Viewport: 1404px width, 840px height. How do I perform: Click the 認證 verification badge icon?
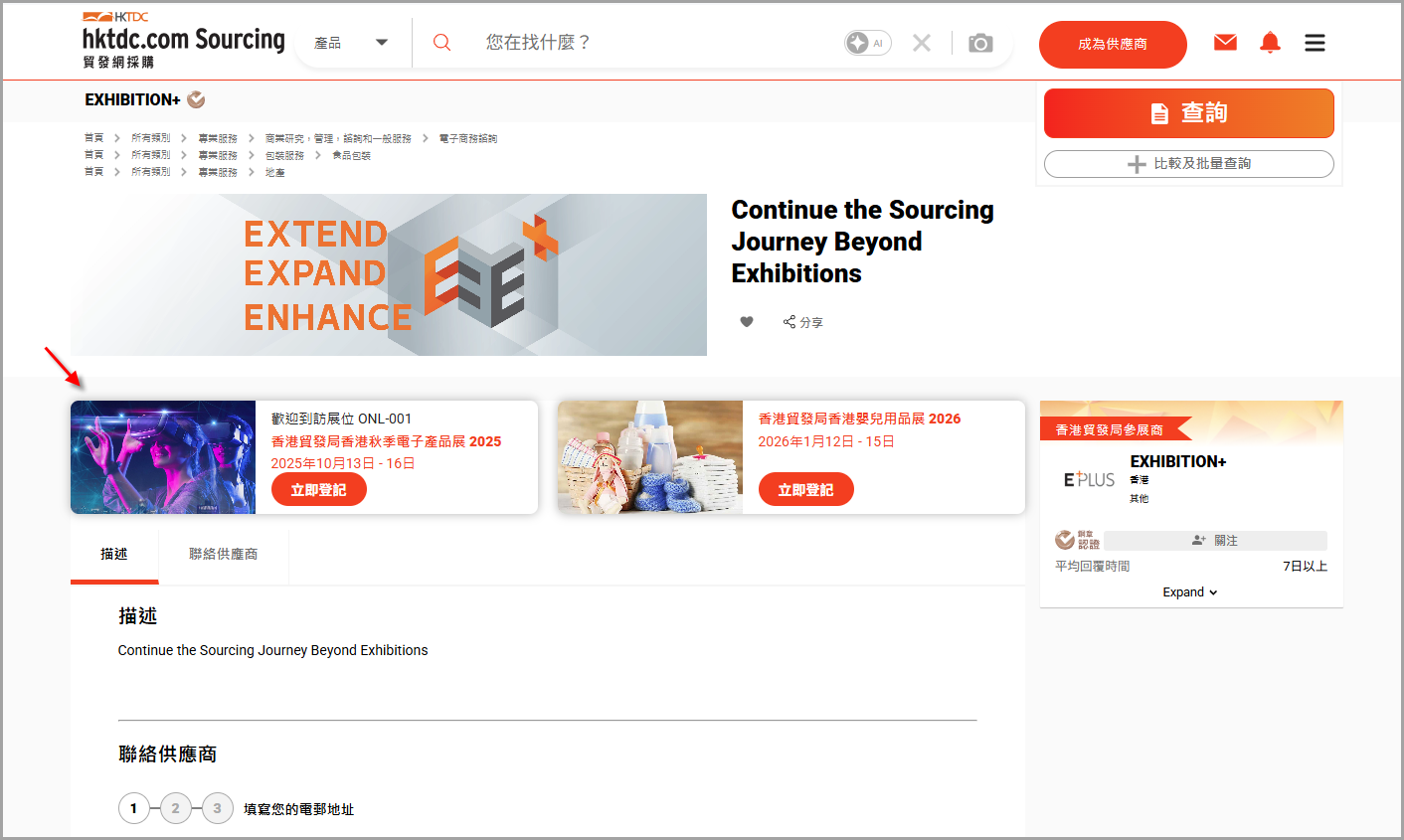click(1077, 540)
